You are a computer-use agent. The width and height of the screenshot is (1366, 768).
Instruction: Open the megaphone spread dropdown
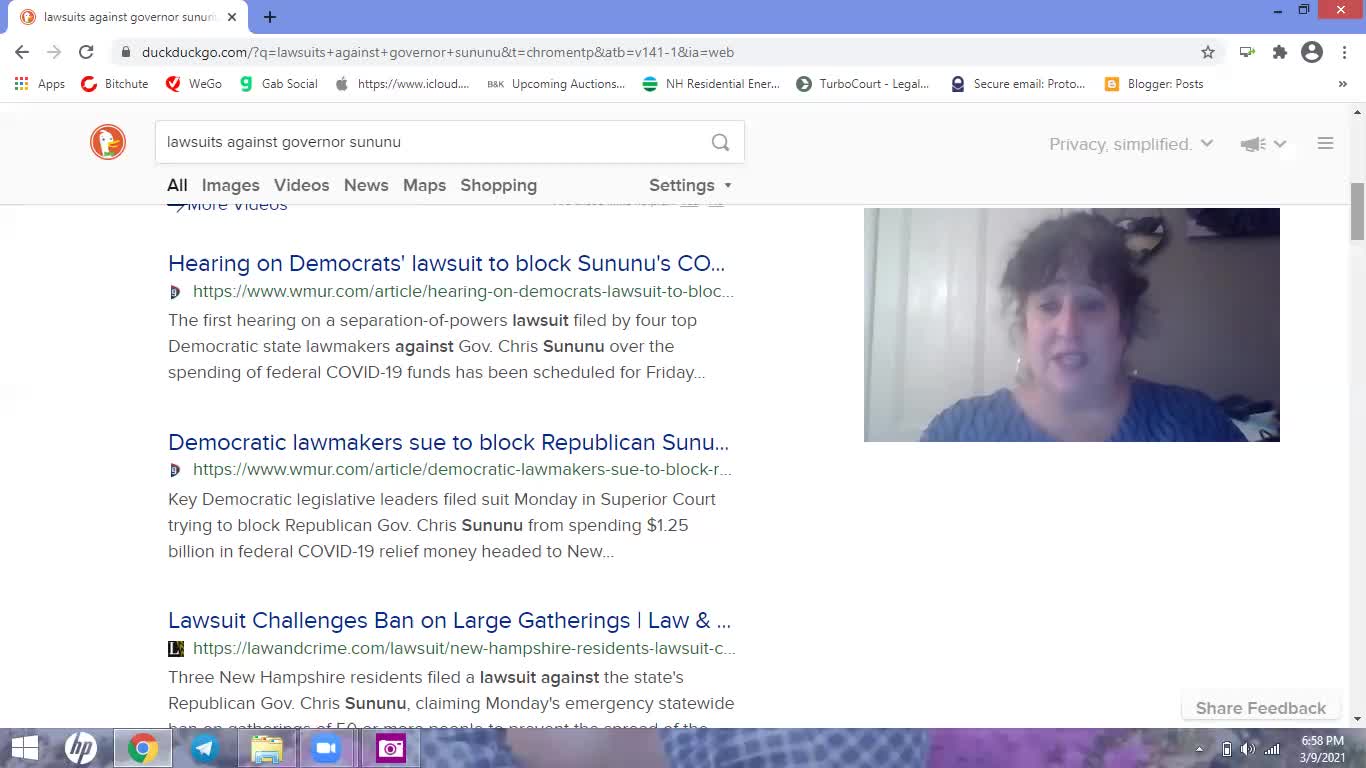(1263, 144)
